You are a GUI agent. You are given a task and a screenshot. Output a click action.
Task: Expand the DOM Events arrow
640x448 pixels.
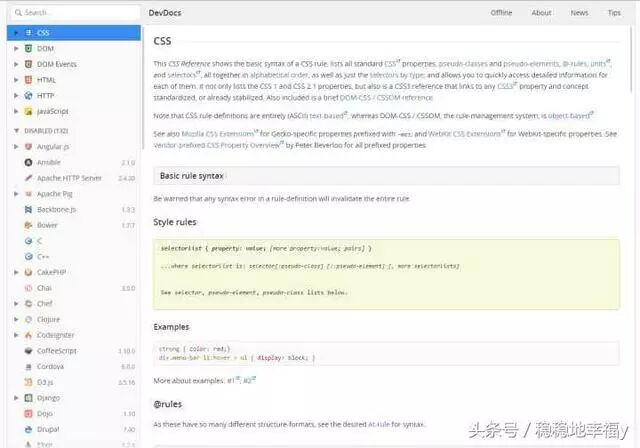[x=16, y=64]
